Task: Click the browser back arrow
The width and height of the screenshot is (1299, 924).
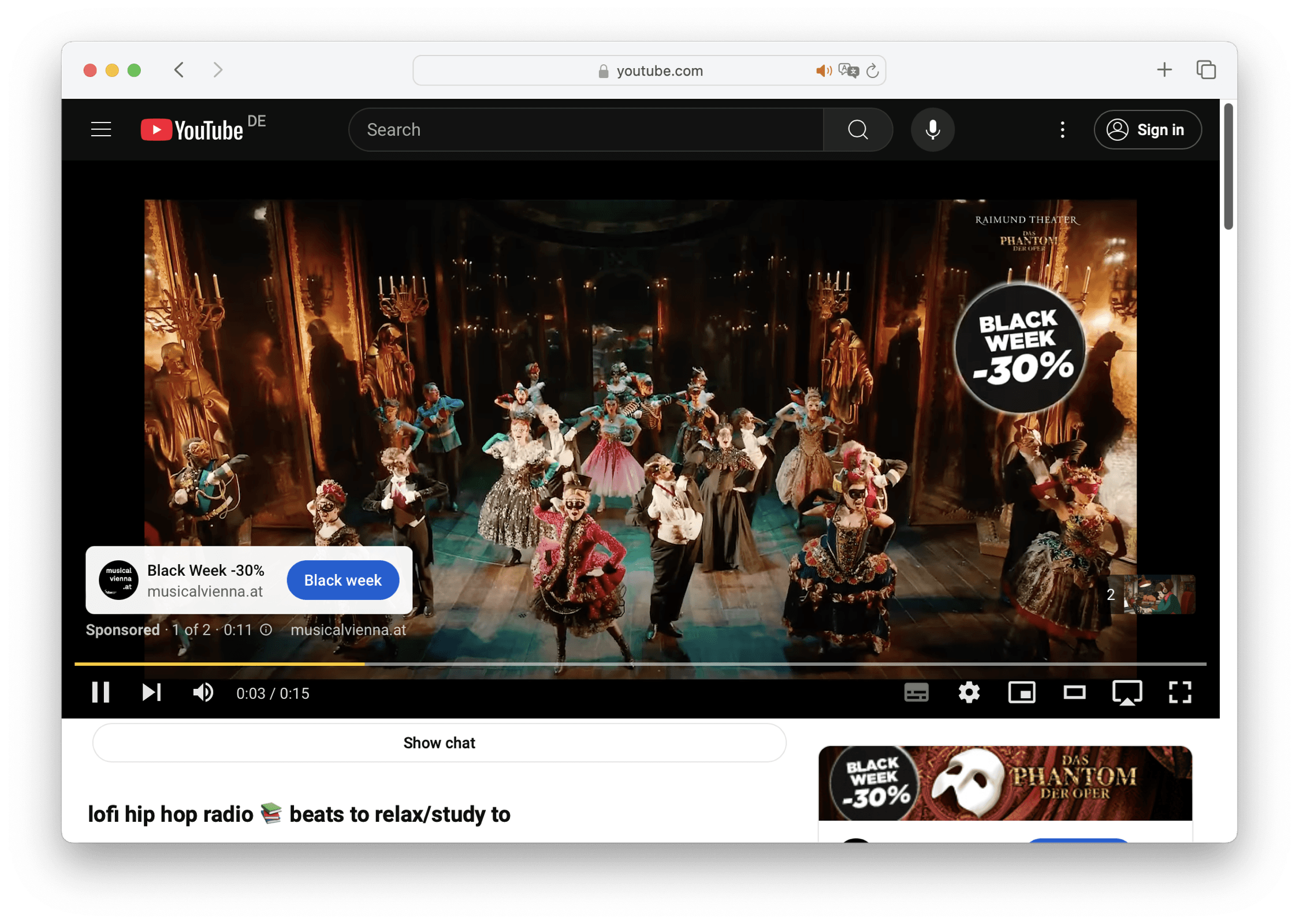Action: [179, 70]
